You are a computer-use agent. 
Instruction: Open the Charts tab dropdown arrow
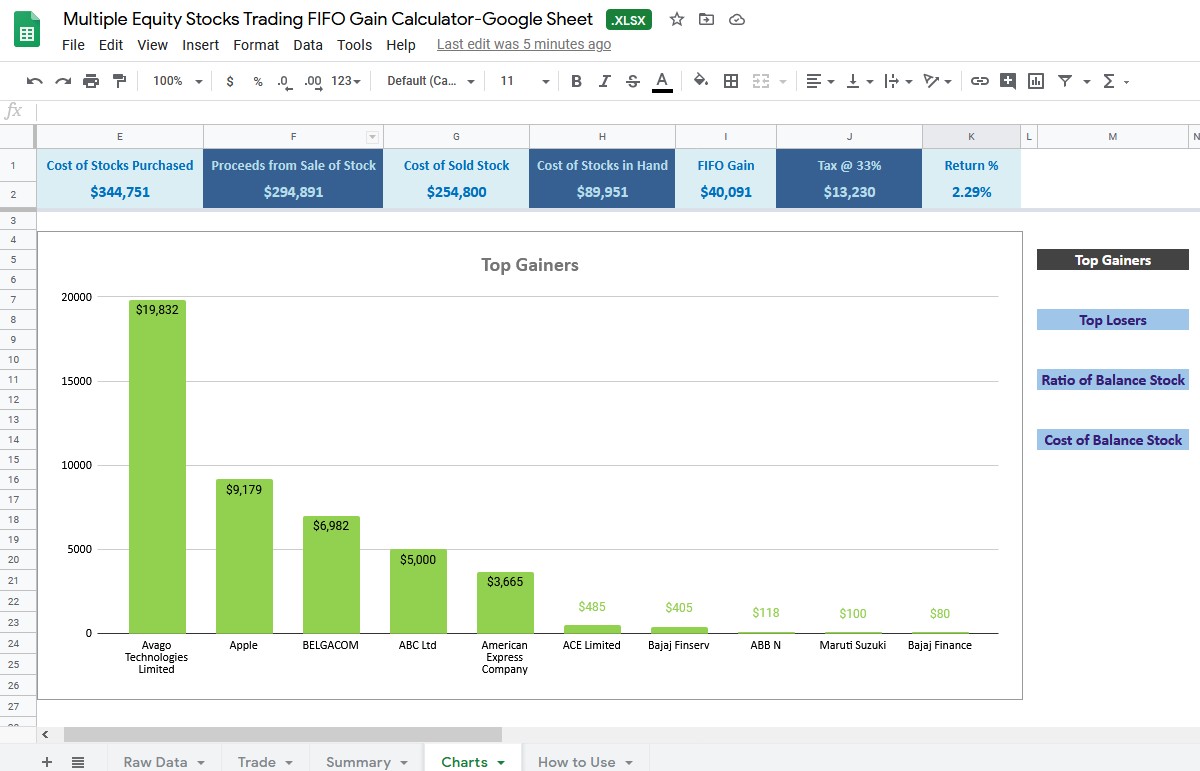pyautogui.click(x=501, y=763)
